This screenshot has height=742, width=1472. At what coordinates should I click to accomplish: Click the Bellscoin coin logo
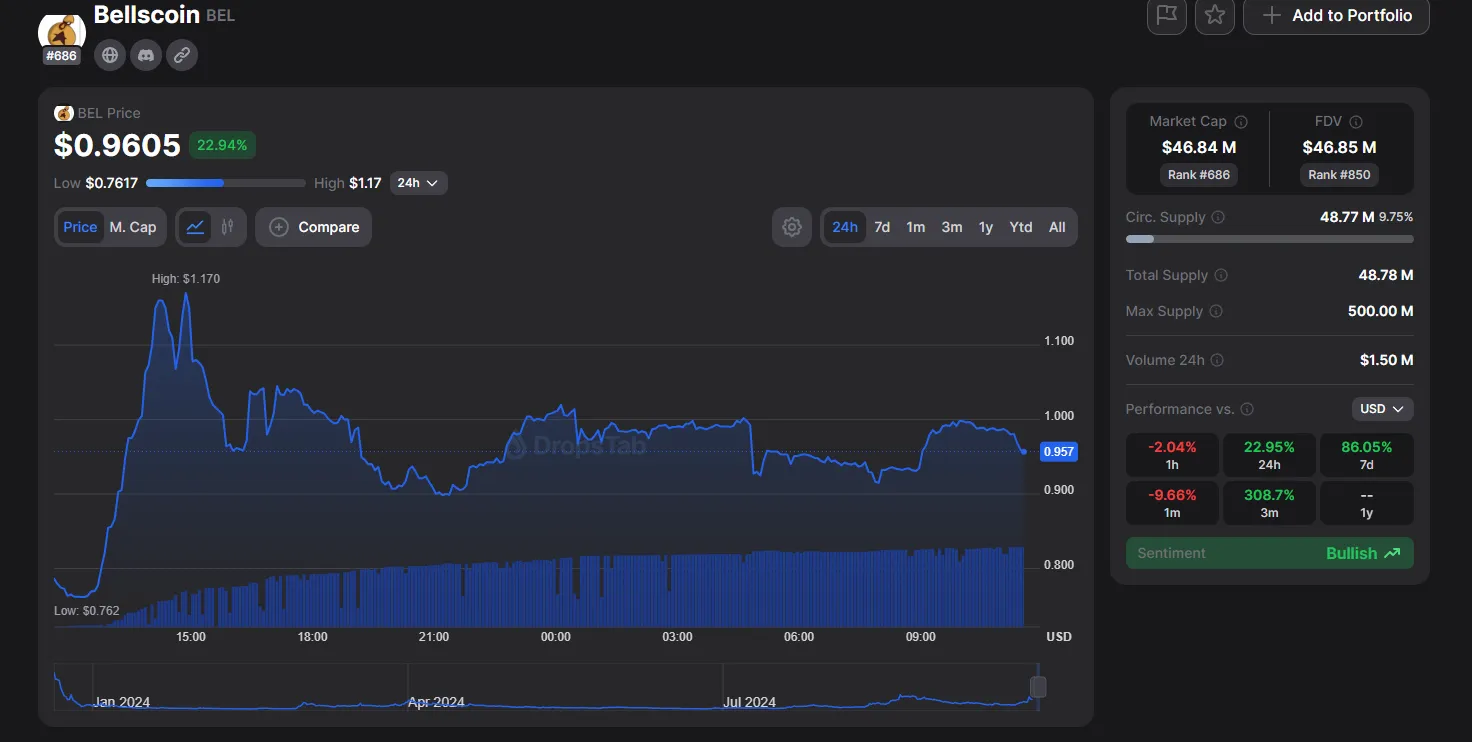[x=61, y=30]
